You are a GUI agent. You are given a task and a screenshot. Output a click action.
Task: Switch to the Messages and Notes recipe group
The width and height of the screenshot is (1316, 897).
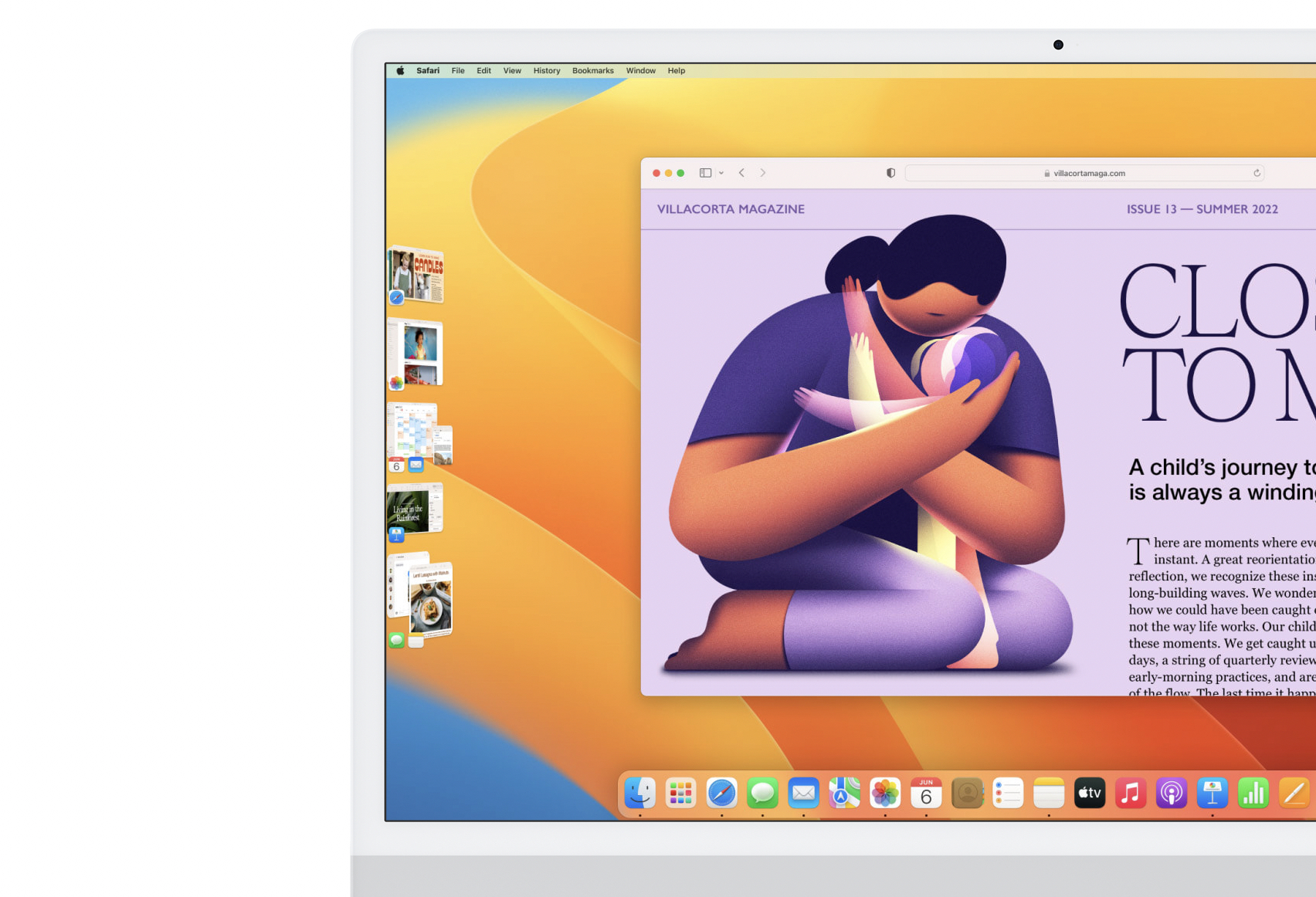(x=419, y=599)
